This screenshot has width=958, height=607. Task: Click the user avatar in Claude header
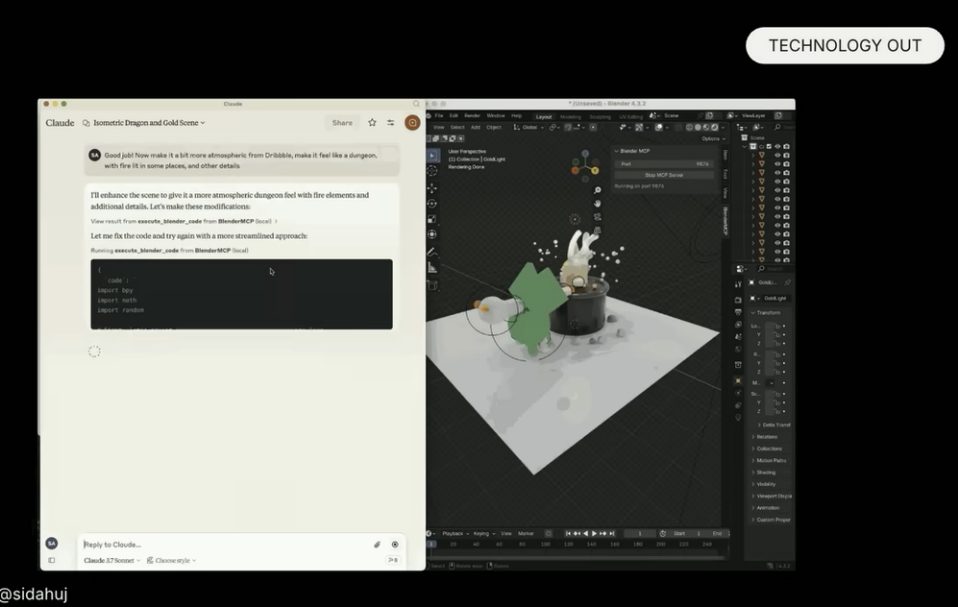coord(412,123)
